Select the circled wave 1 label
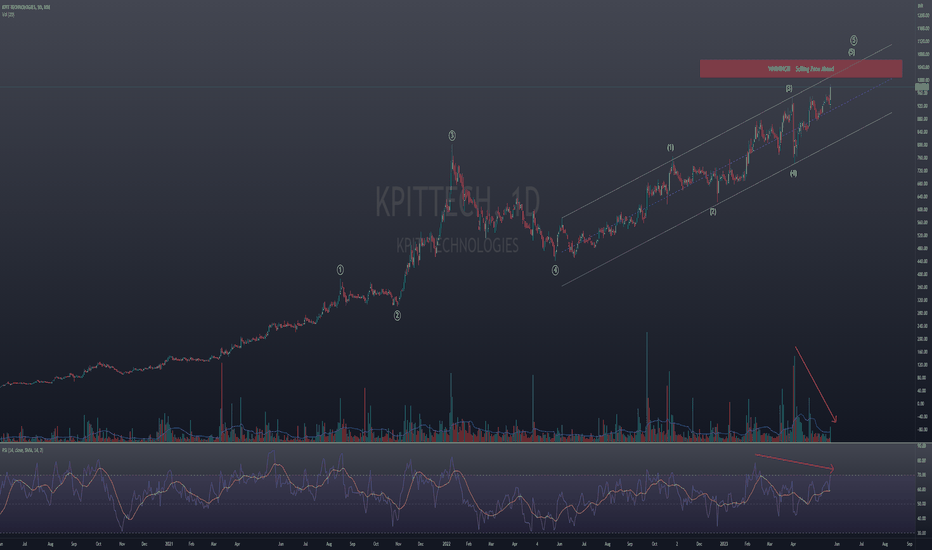This screenshot has height=550, width=932. 340,270
